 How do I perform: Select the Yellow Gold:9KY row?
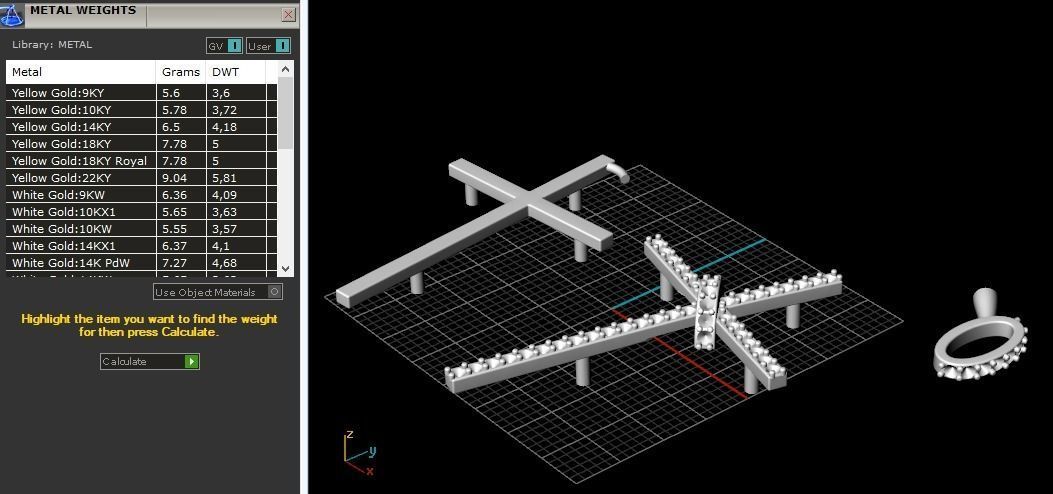pyautogui.click(x=141, y=93)
